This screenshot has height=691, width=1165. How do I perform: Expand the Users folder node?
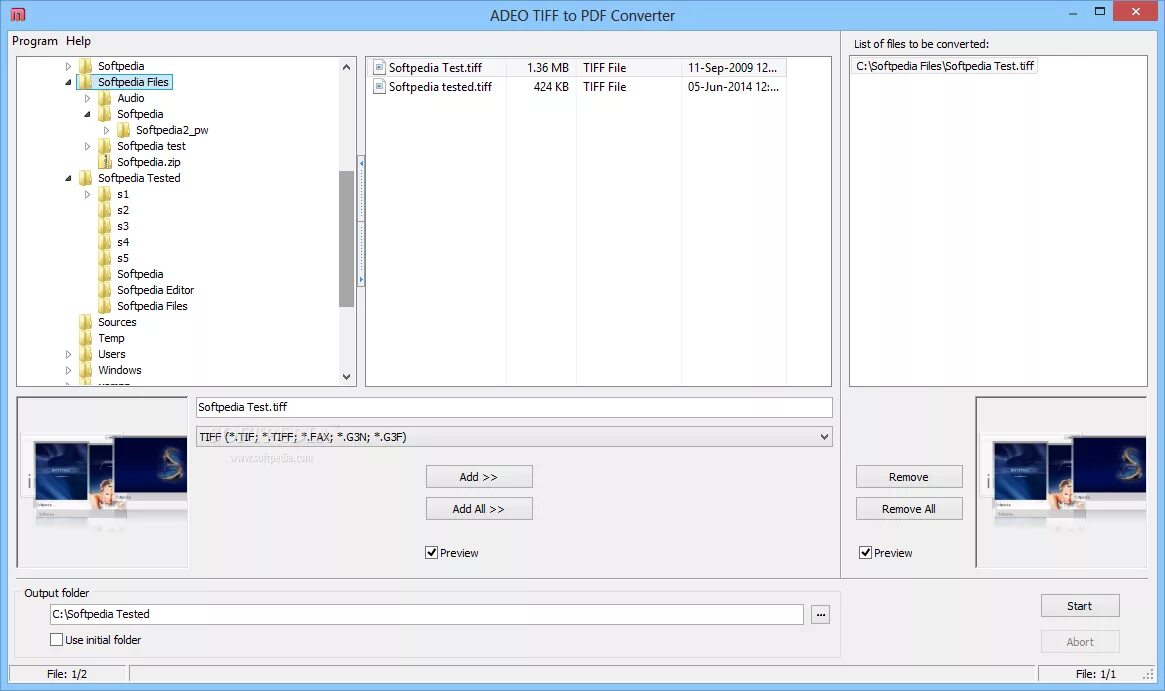(68, 354)
